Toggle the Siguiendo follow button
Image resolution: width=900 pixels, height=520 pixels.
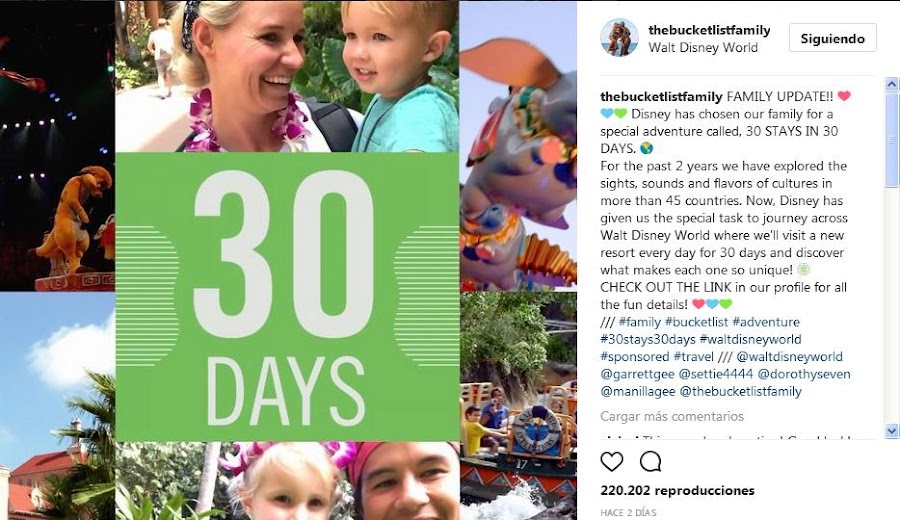832,38
